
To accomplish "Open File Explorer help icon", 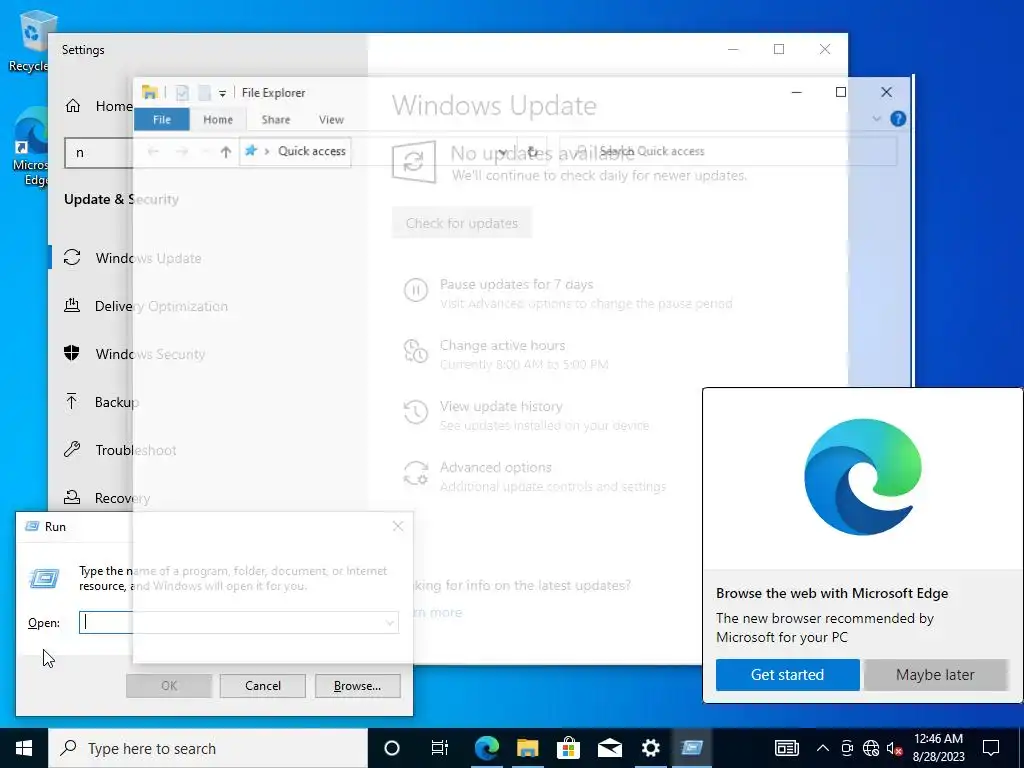I will (x=898, y=119).
